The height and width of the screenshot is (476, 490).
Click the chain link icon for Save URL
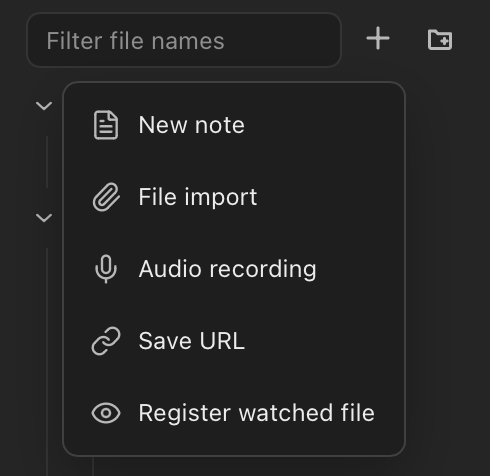(x=106, y=341)
